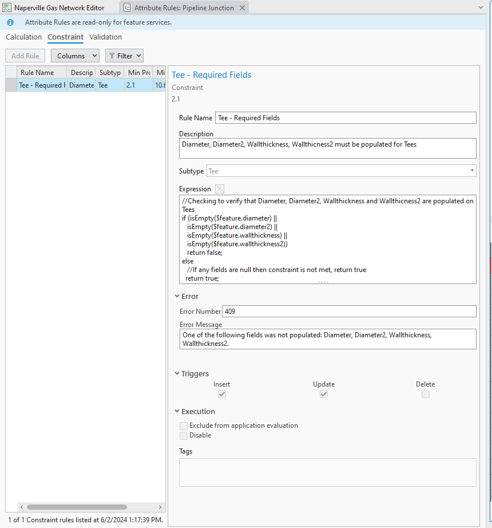Click the map icon on Naperville Gas Network Editor tab

[x=7, y=7]
